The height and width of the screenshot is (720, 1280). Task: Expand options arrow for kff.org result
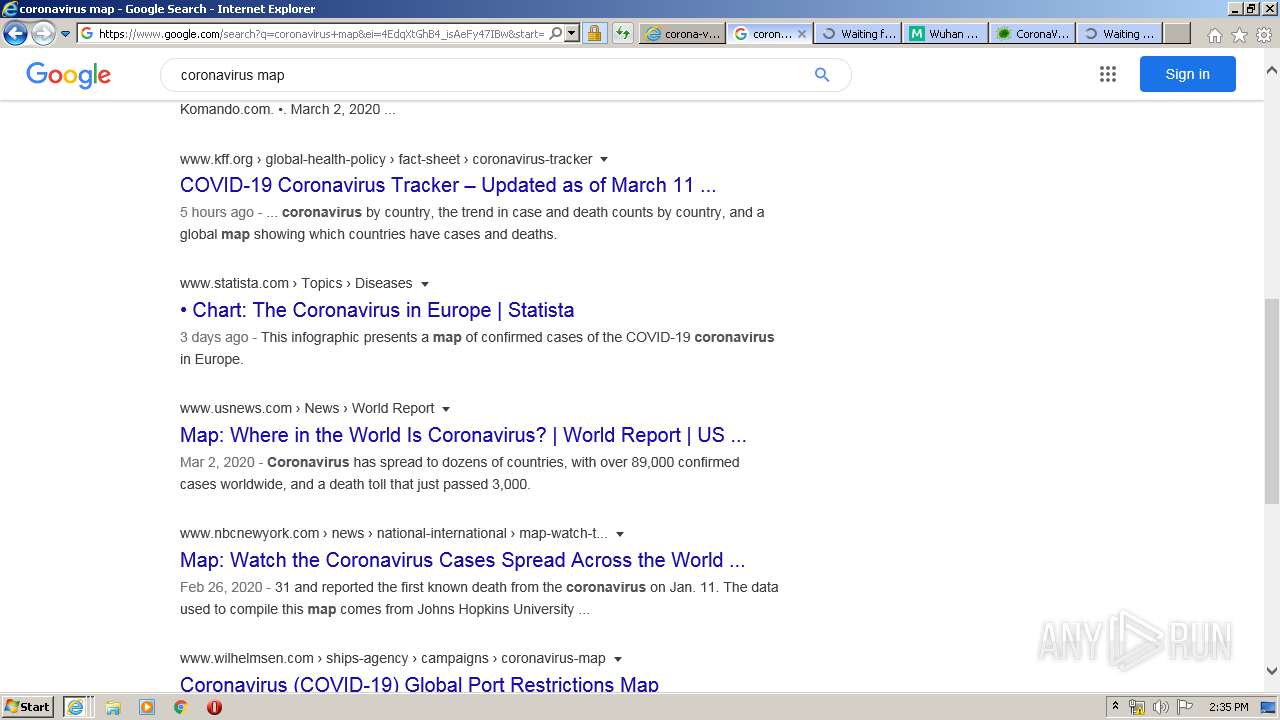[x=604, y=159]
